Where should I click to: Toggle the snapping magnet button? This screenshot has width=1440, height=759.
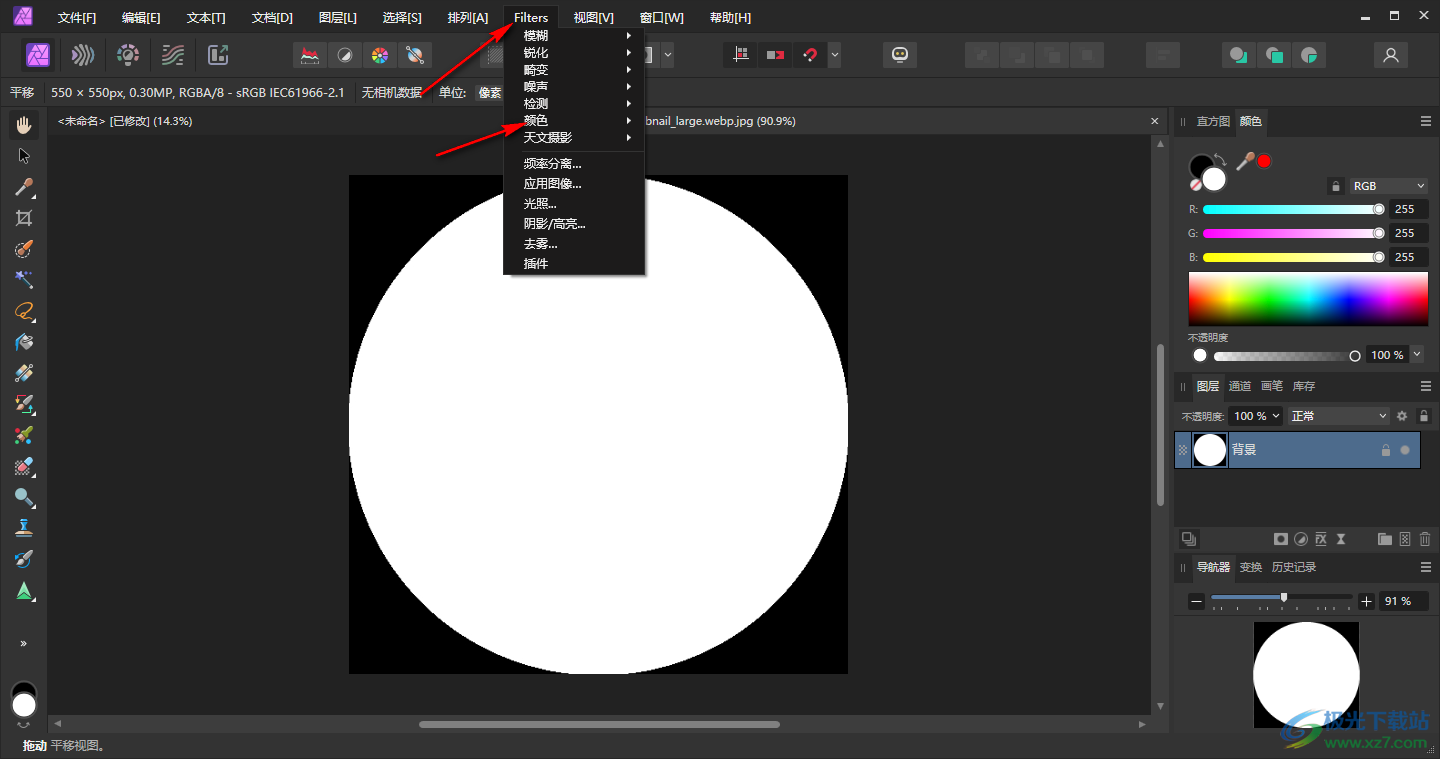click(x=810, y=55)
